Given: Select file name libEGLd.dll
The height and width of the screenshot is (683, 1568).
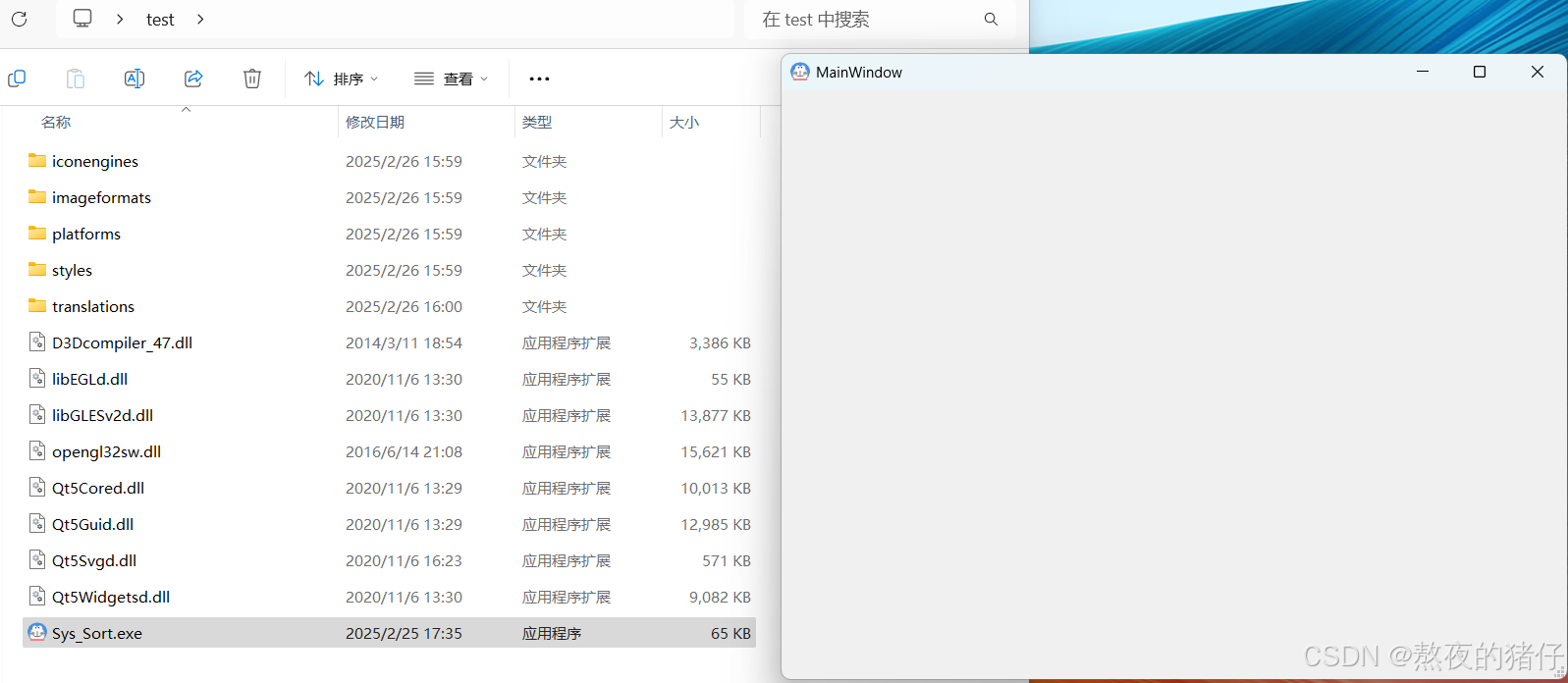Looking at the screenshot, I should coord(89,379).
